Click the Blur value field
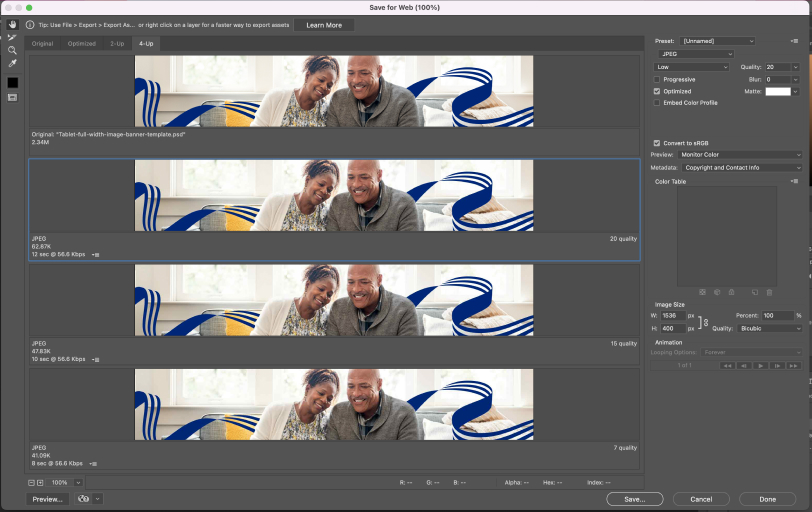The width and height of the screenshot is (812, 512). coord(778,80)
